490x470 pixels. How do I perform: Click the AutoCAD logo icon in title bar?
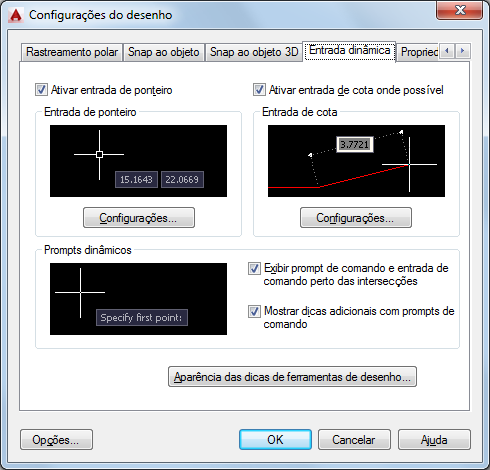pos(16,15)
